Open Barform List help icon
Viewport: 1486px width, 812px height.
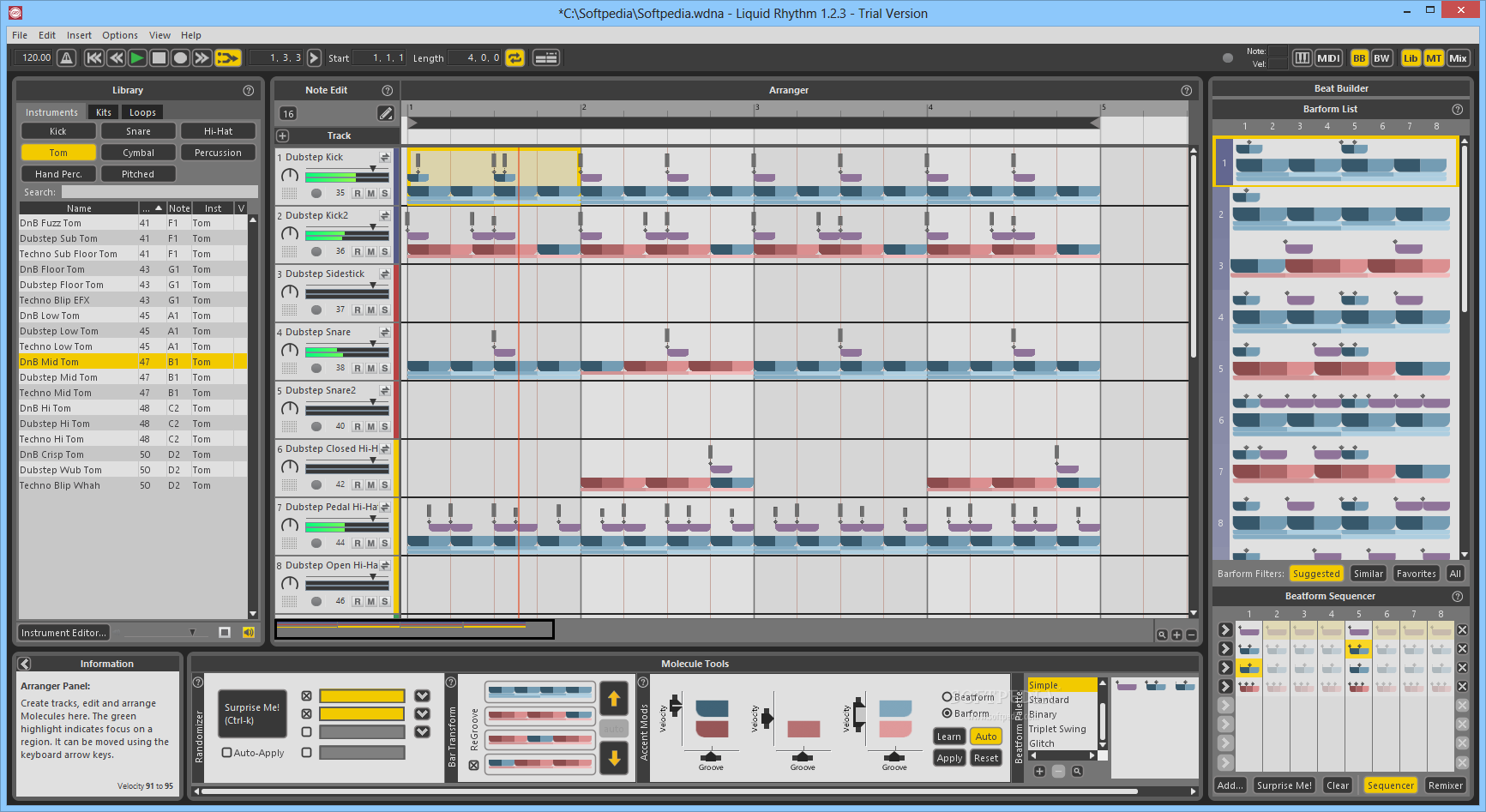tap(1457, 109)
